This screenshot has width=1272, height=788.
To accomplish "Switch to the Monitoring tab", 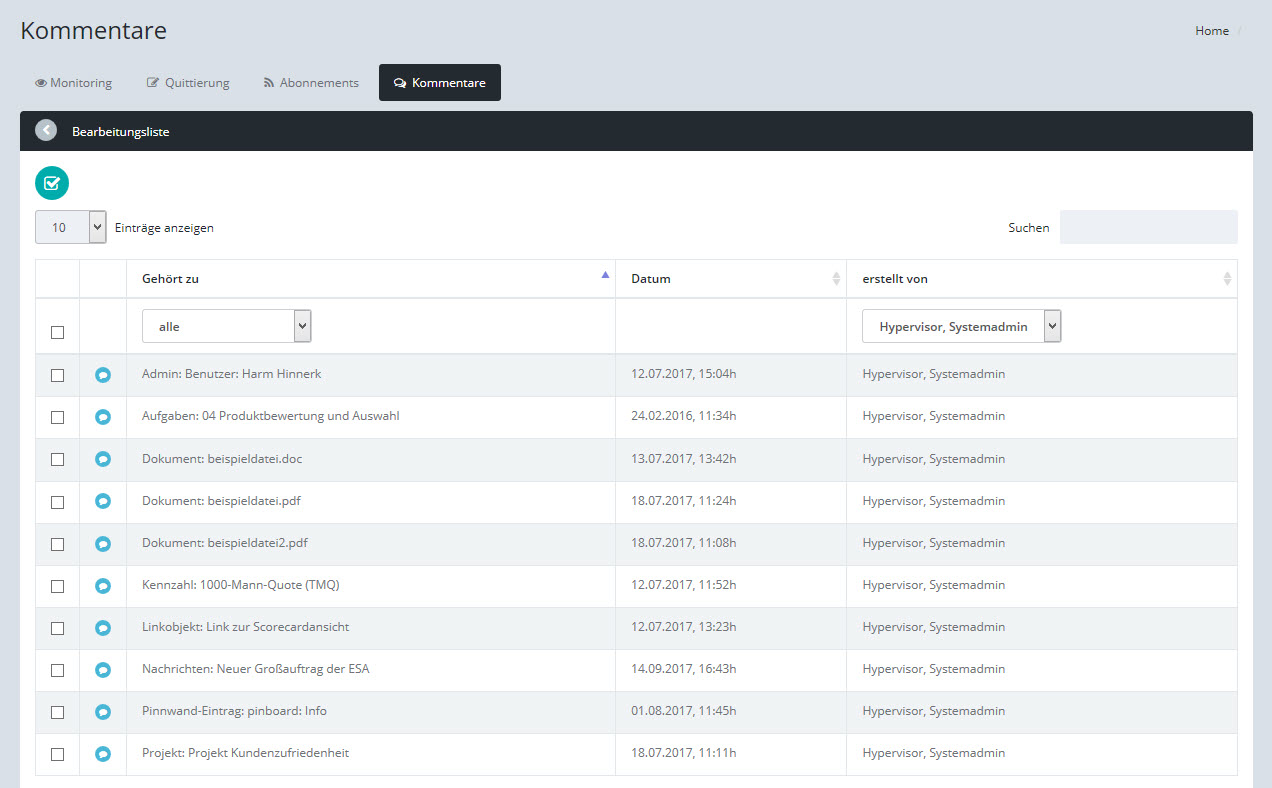I will coord(74,83).
